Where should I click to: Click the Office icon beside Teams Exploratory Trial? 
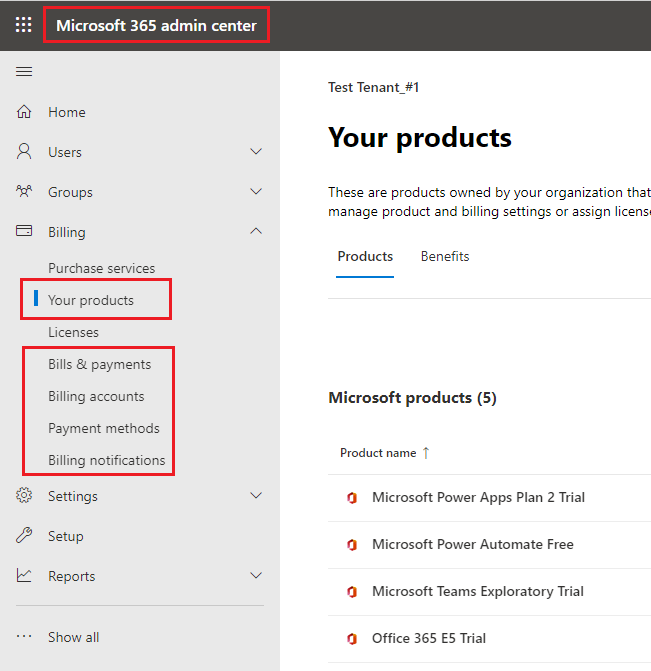tap(352, 592)
